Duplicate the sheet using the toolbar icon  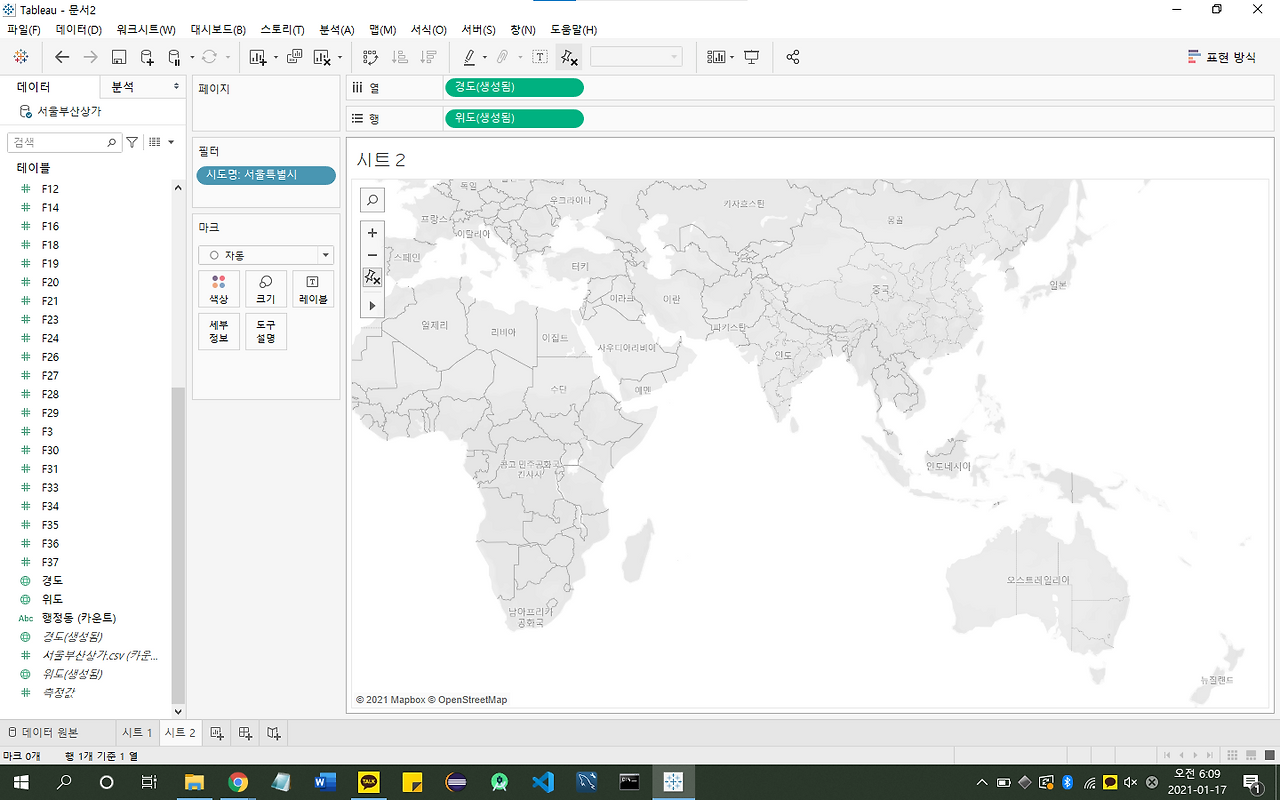coord(294,57)
